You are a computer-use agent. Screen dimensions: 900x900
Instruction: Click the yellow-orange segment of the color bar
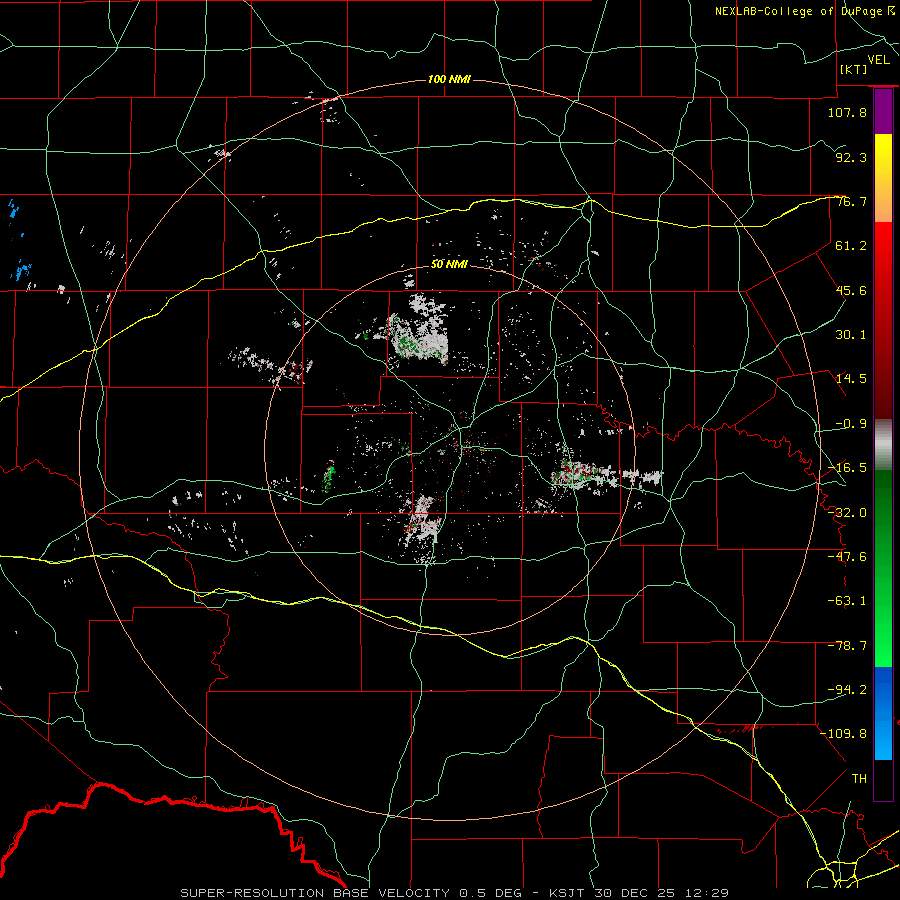click(x=883, y=178)
